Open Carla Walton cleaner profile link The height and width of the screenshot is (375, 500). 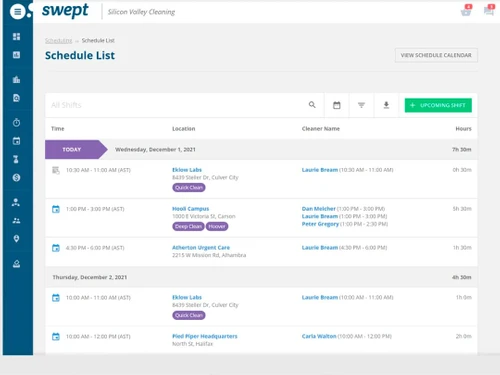(x=319, y=336)
